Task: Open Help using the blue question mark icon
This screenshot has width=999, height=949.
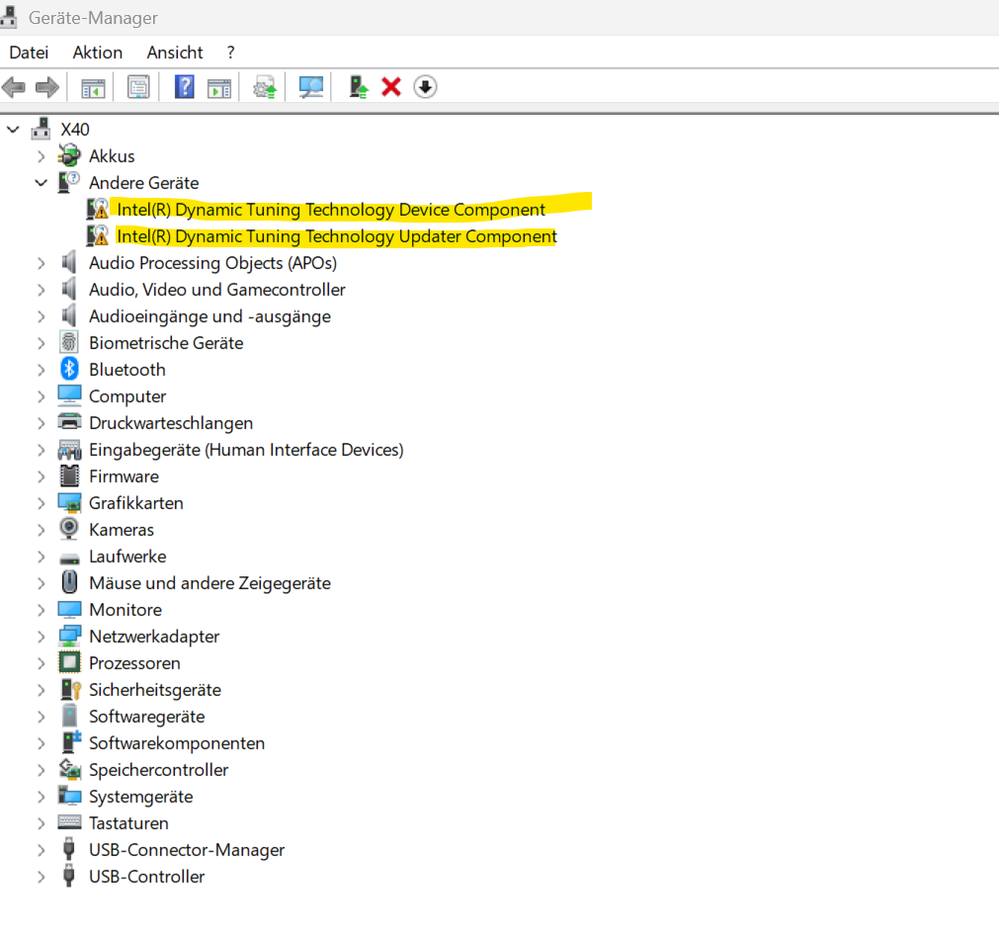Action: click(x=184, y=86)
